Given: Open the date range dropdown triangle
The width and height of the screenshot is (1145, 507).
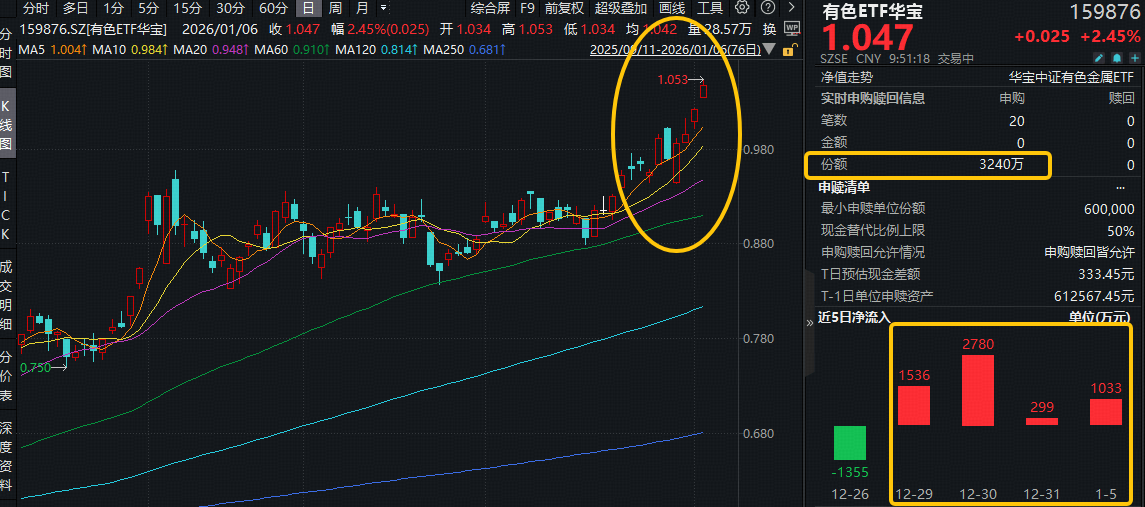Looking at the screenshot, I should tap(767, 48).
